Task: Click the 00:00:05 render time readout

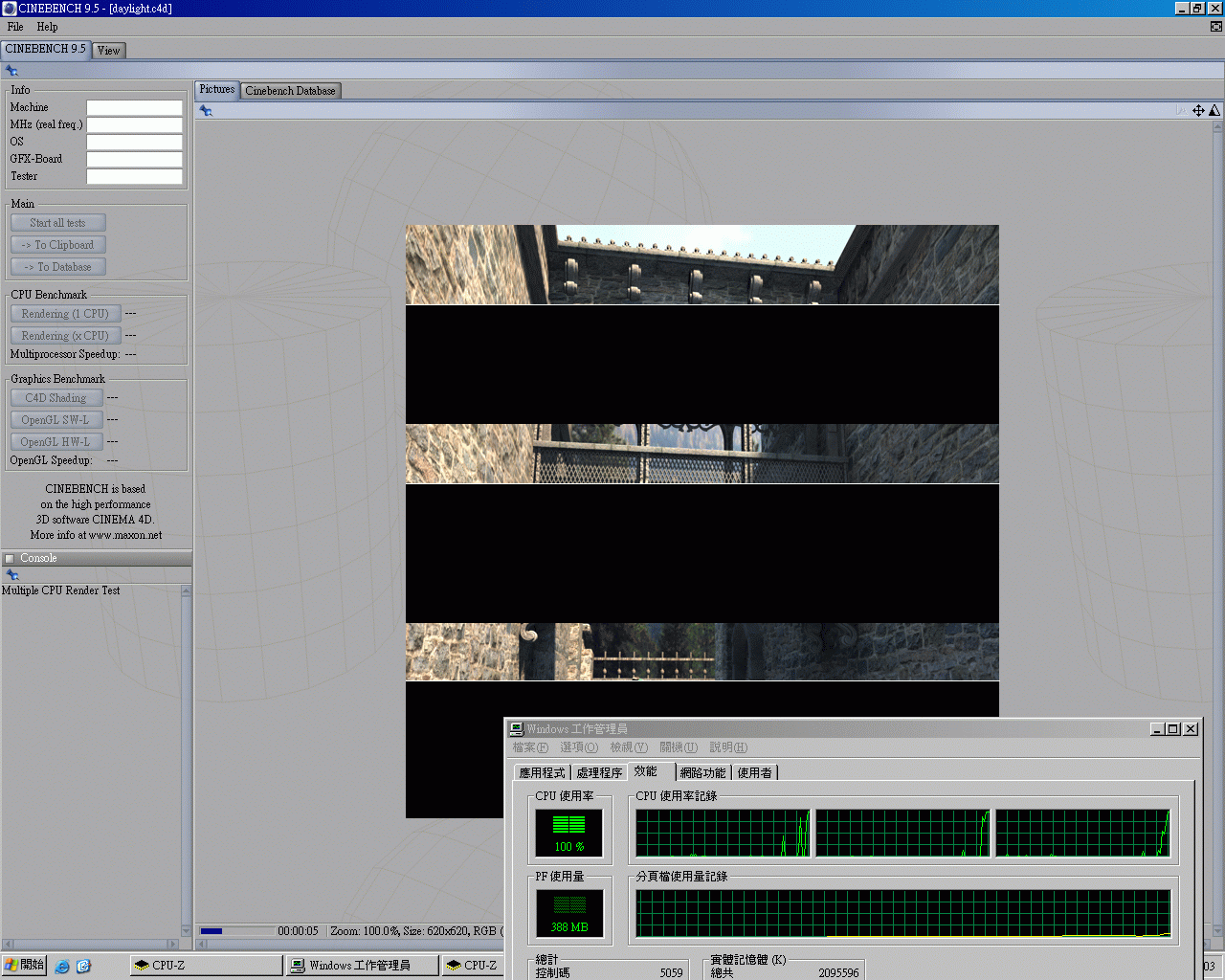Action: coord(298,931)
